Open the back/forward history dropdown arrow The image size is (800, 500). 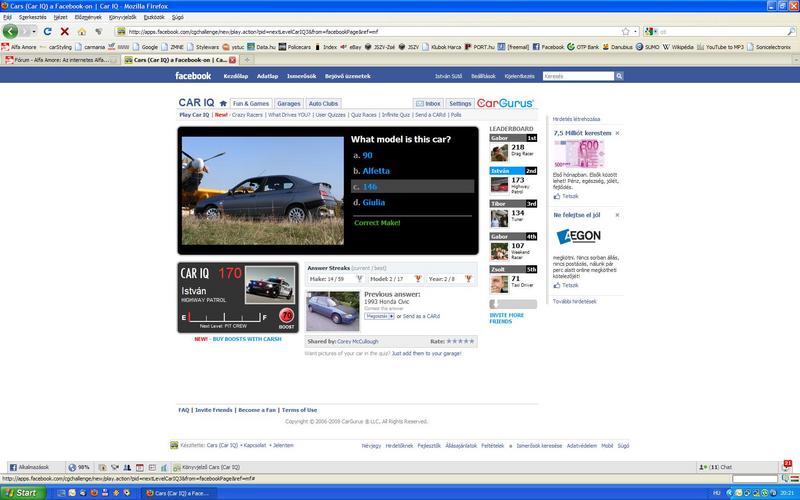[x=34, y=32]
